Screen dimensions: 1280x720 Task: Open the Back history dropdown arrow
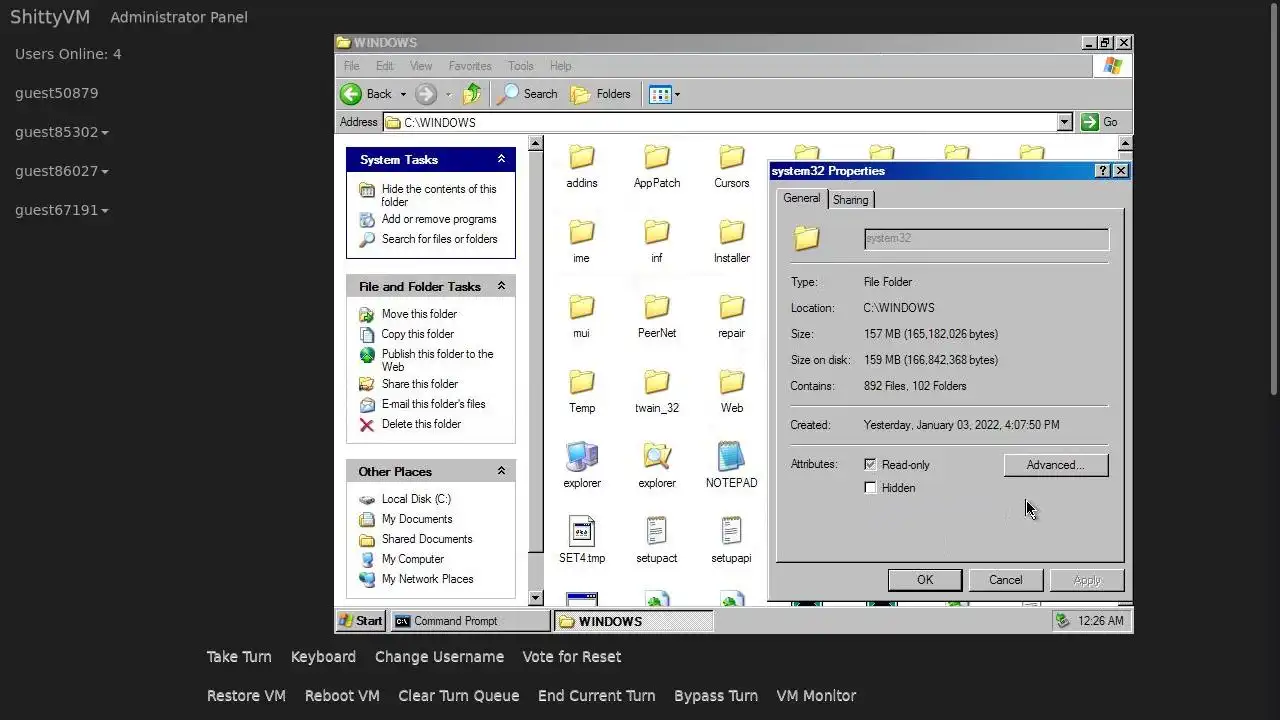tap(403, 95)
